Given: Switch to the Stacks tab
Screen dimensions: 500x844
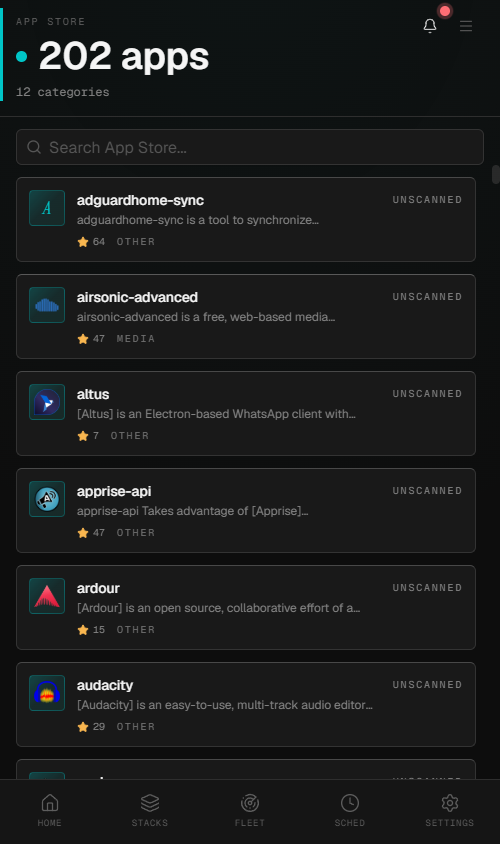Looking at the screenshot, I should (x=150, y=810).
